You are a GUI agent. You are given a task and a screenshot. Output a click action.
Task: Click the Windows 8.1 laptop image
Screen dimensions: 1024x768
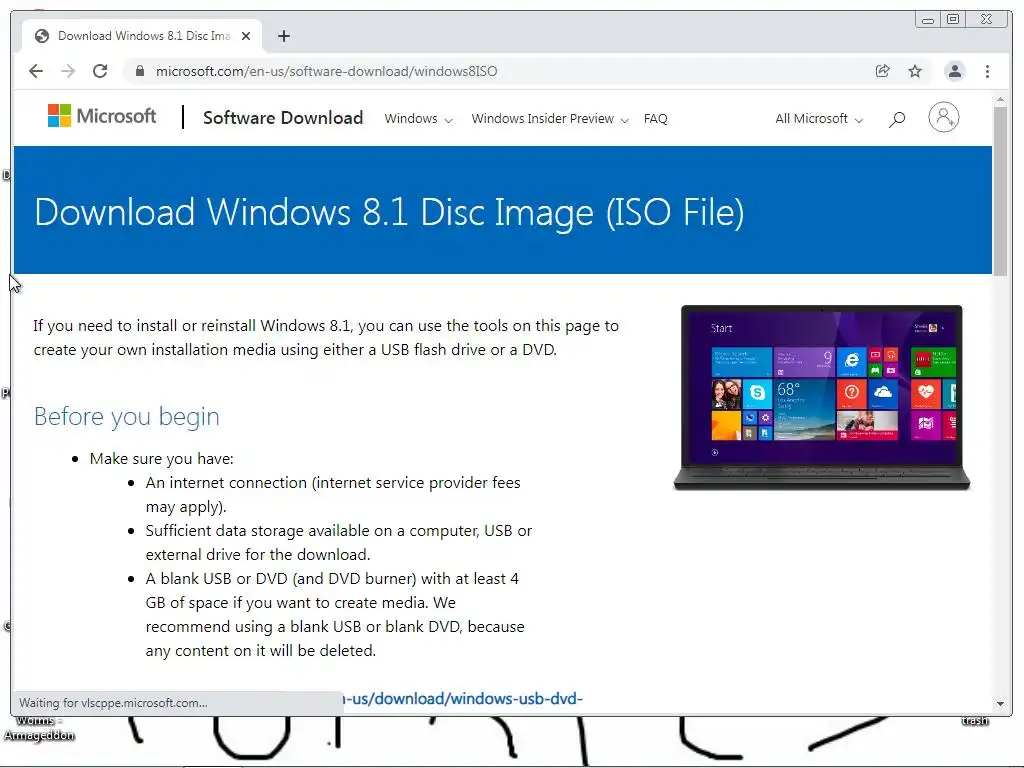pos(822,397)
